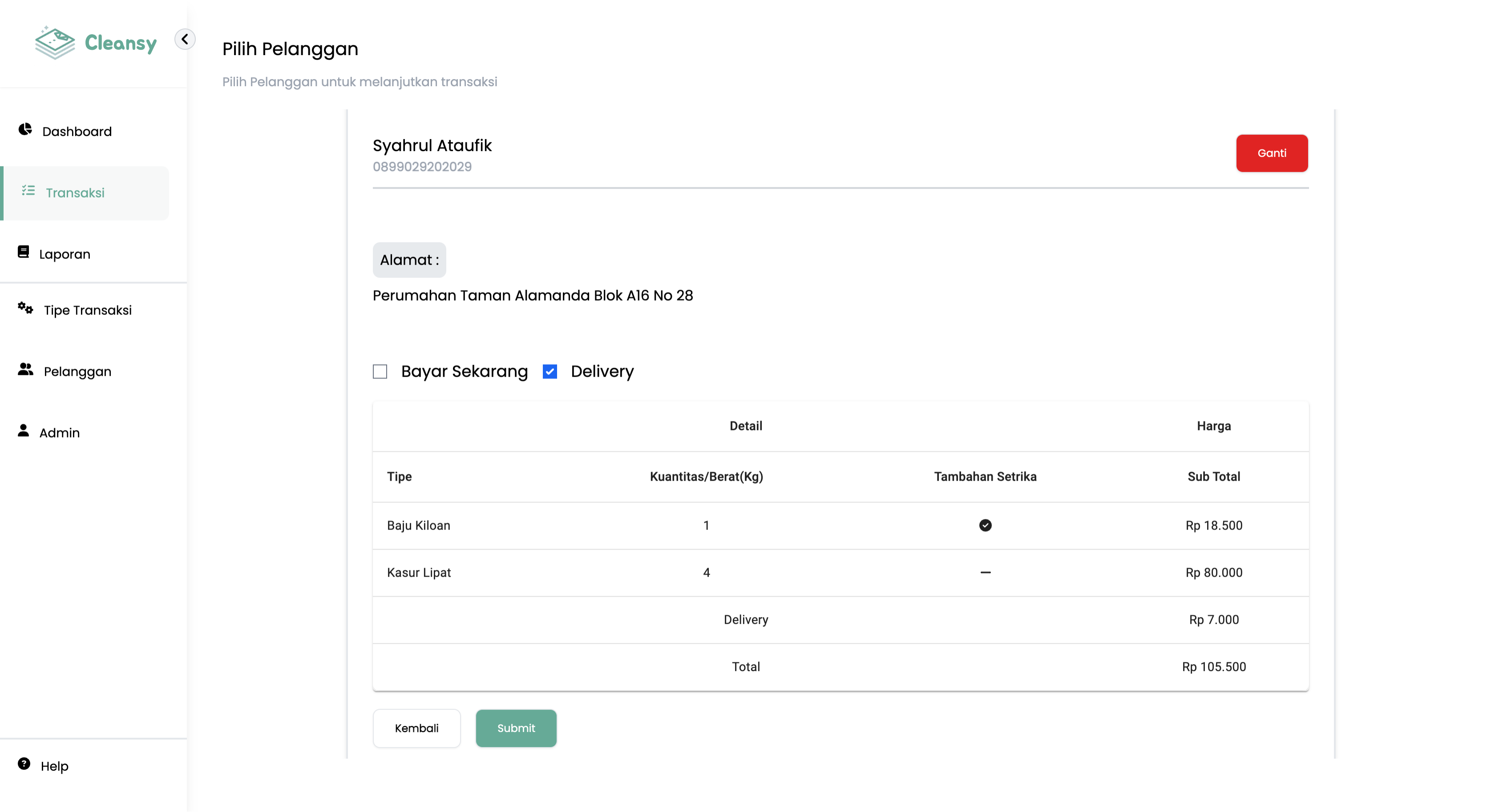Click the subtitle about melanjutkan transaksi

point(360,82)
